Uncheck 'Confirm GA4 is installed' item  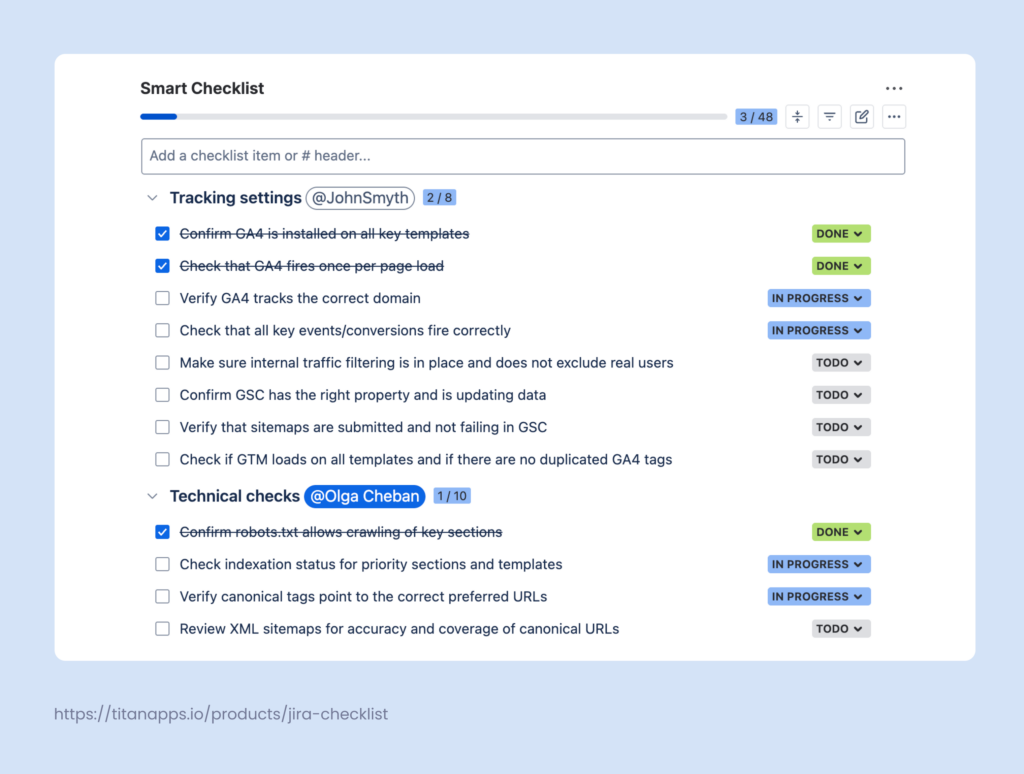[x=162, y=233]
